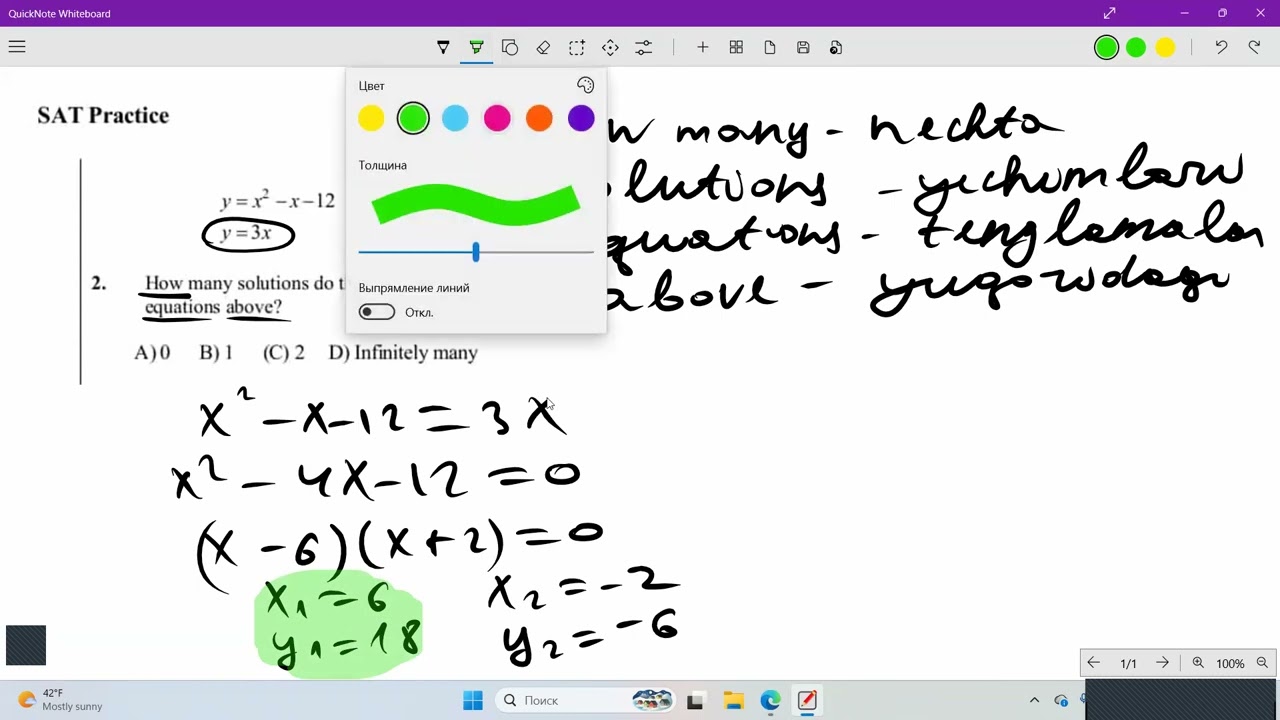Open the Windows Start menu

[473, 700]
